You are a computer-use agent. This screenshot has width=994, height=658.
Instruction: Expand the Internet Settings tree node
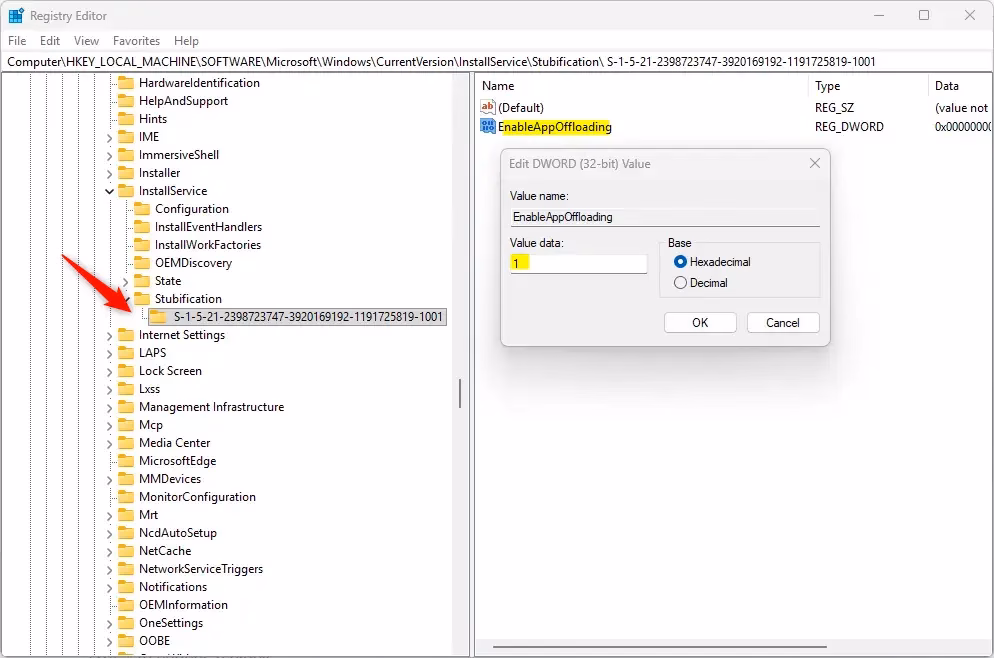pyautogui.click(x=109, y=335)
